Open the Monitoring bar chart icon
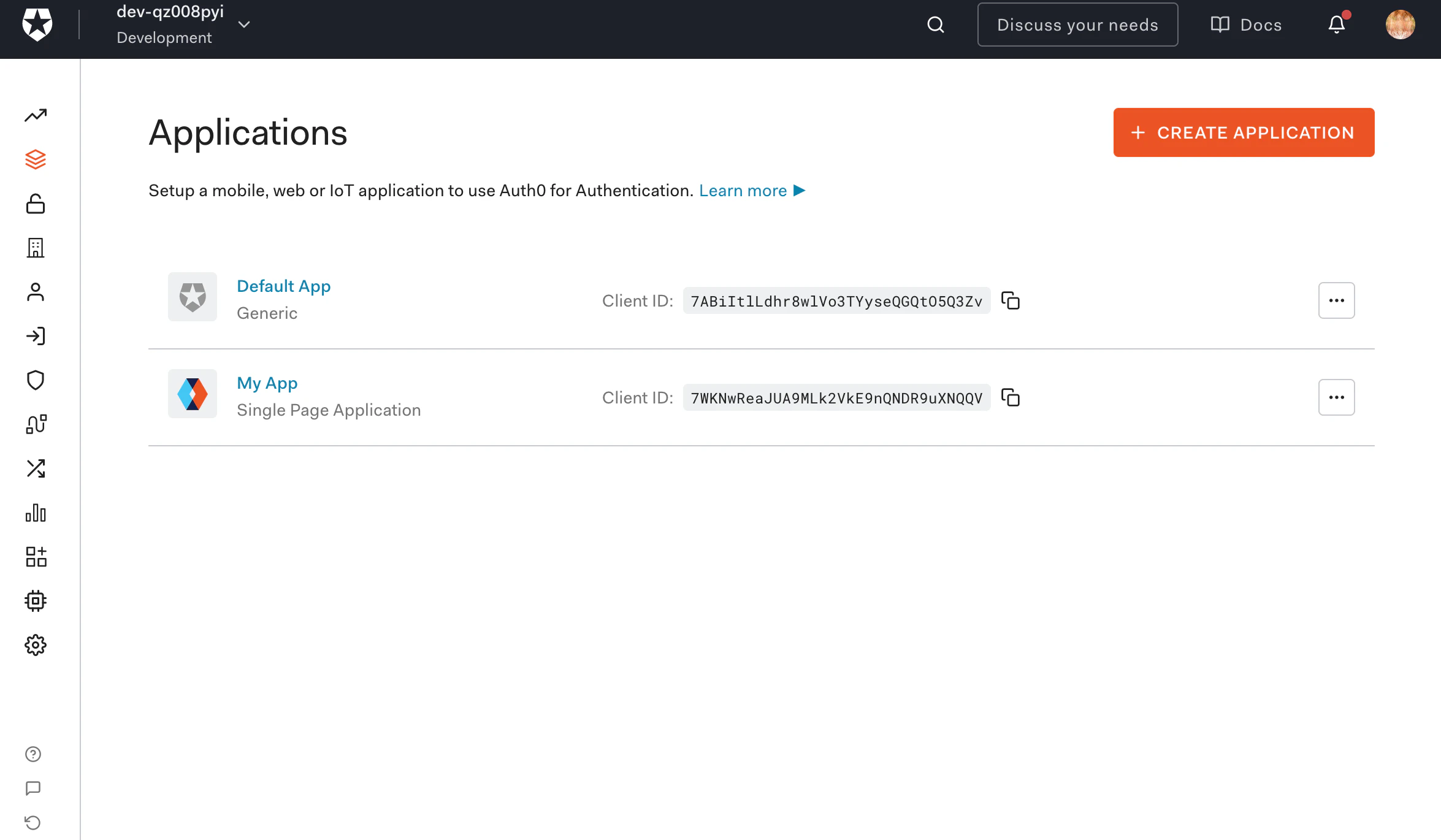This screenshot has height=840, width=1441. [x=36, y=513]
